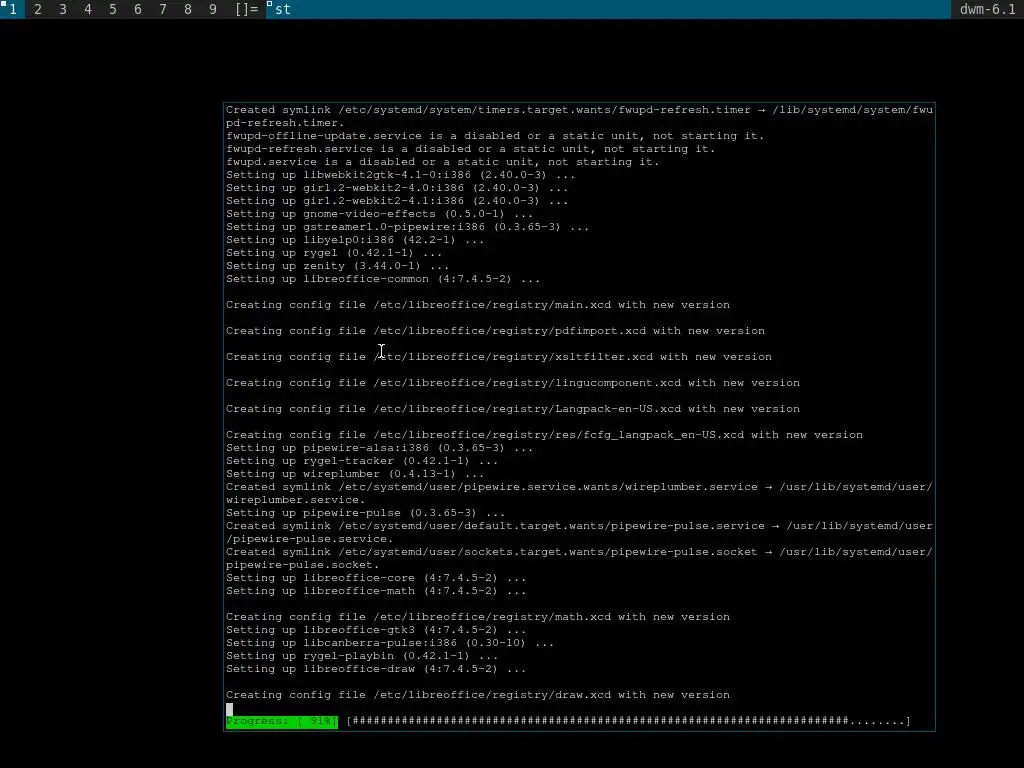This screenshot has width=1024, height=768.
Task: Switch to dwm tag 6
Action: coord(137,9)
